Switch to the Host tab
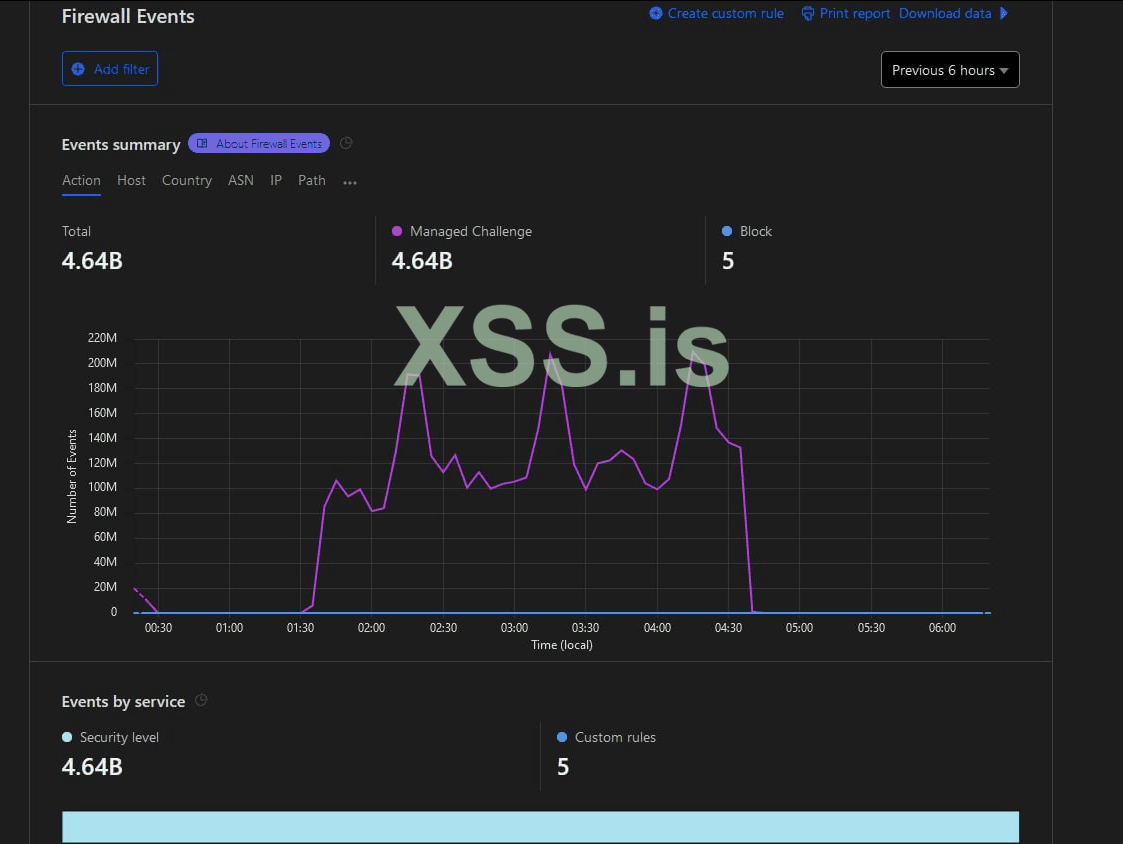The height and width of the screenshot is (844, 1123). click(131, 181)
